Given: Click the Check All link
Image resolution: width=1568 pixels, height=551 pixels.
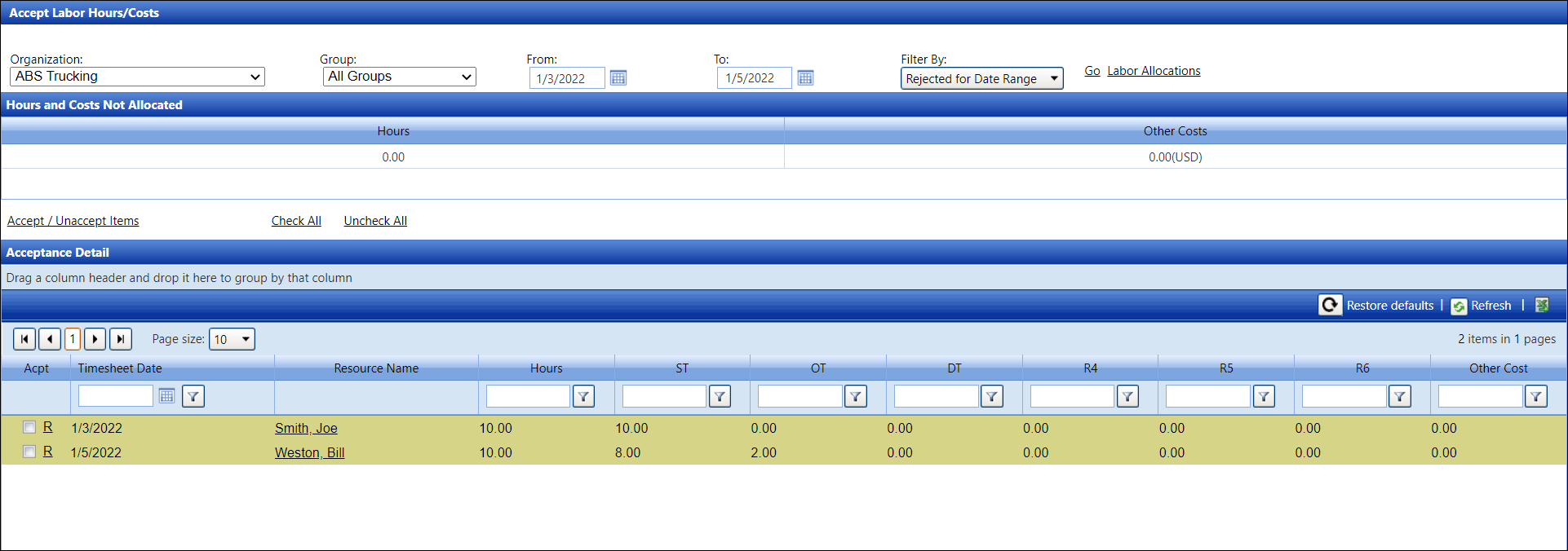Looking at the screenshot, I should (x=296, y=221).
